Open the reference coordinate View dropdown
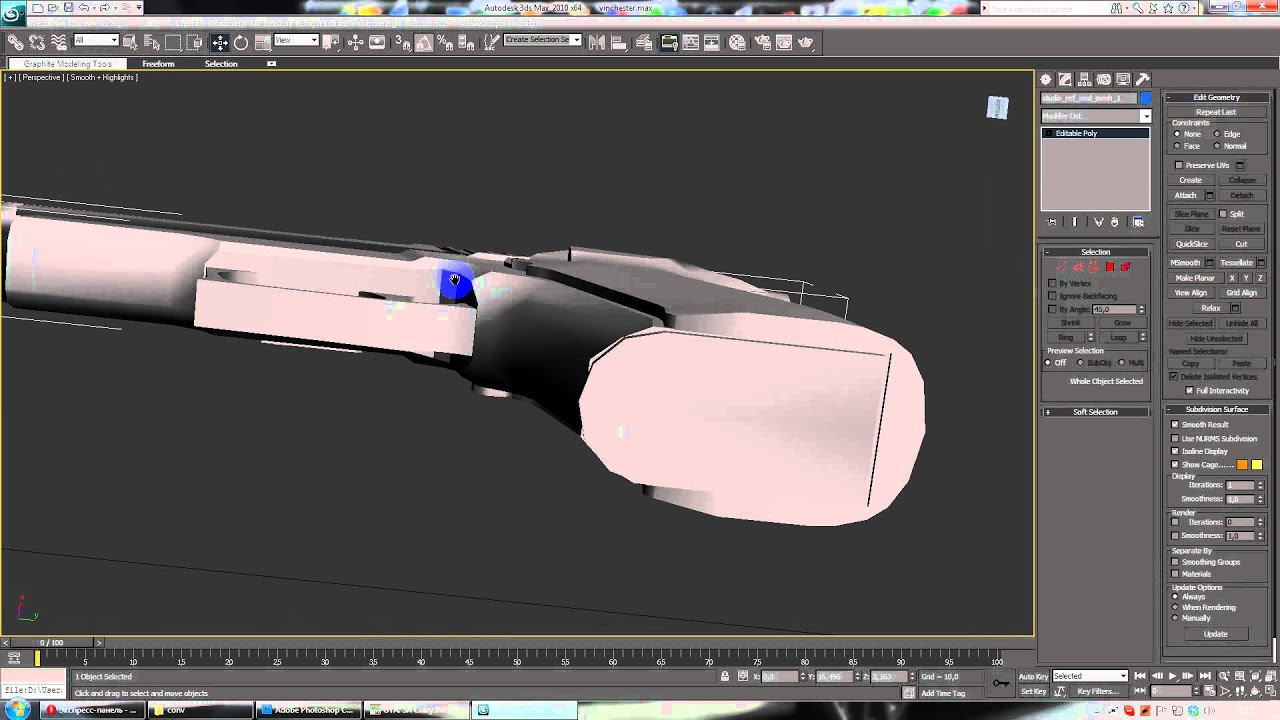Viewport: 1280px width, 720px height. (296, 41)
